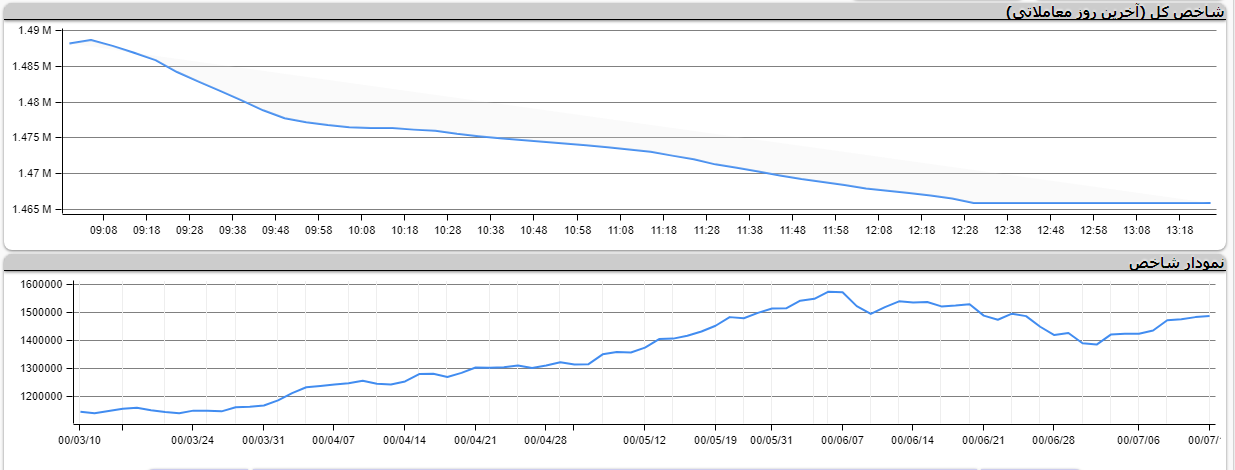Screen dimensions: 1235x470
Task: Click the 1.49 M y-axis label
Action: [x=35, y=31]
